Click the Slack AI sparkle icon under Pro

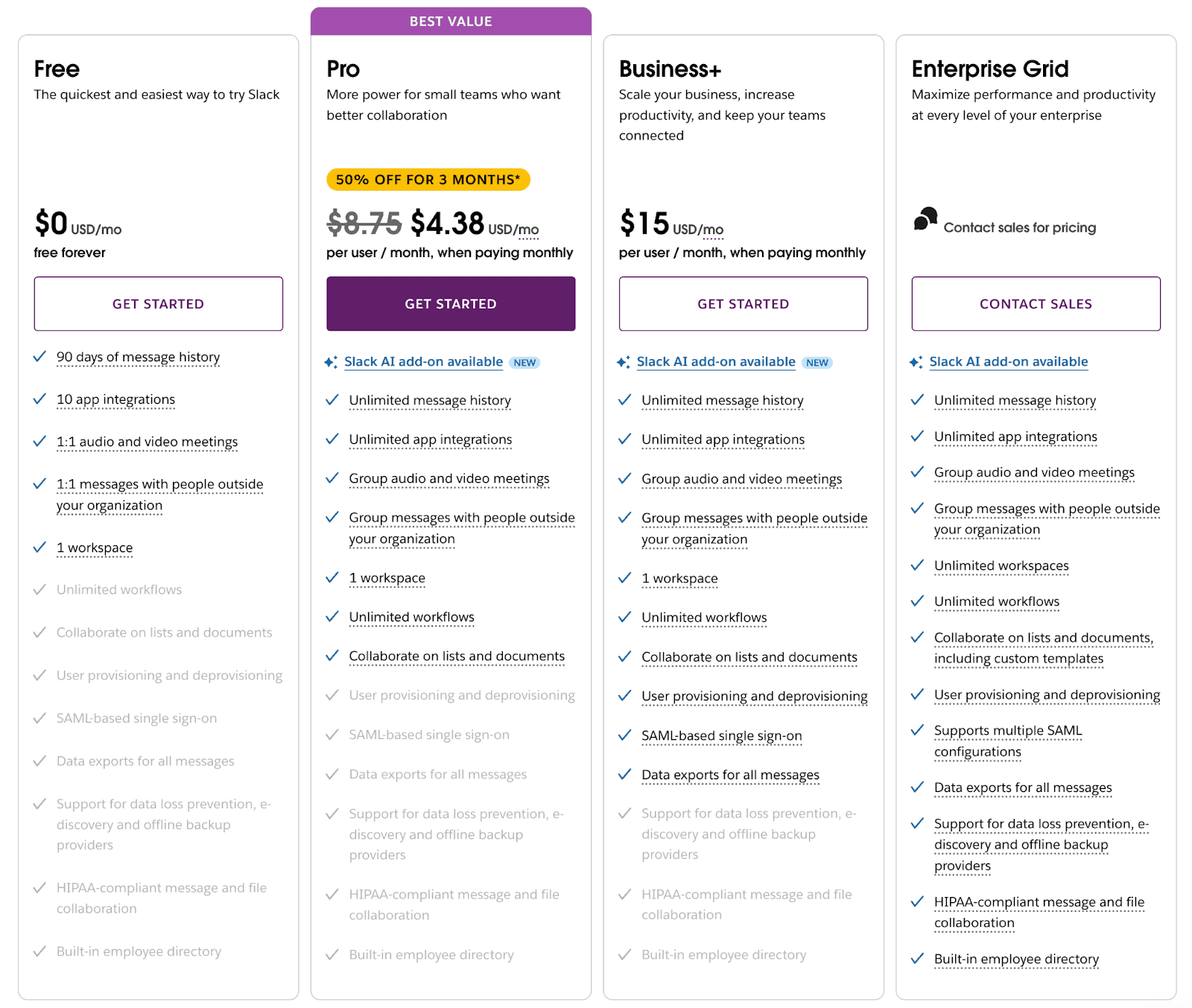[332, 362]
